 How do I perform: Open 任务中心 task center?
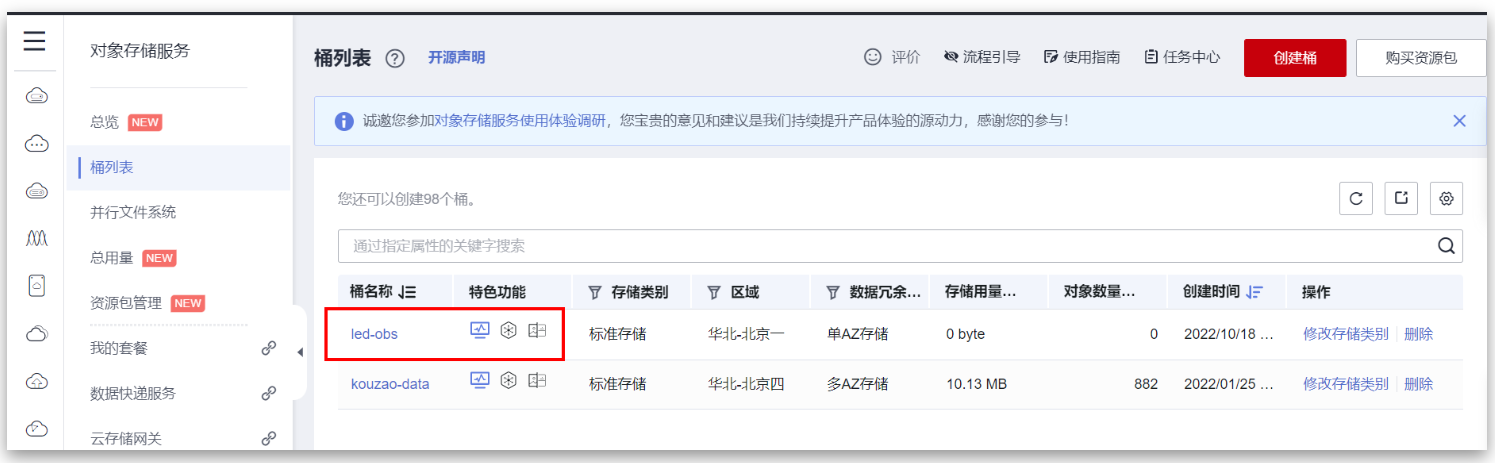click(1182, 57)
